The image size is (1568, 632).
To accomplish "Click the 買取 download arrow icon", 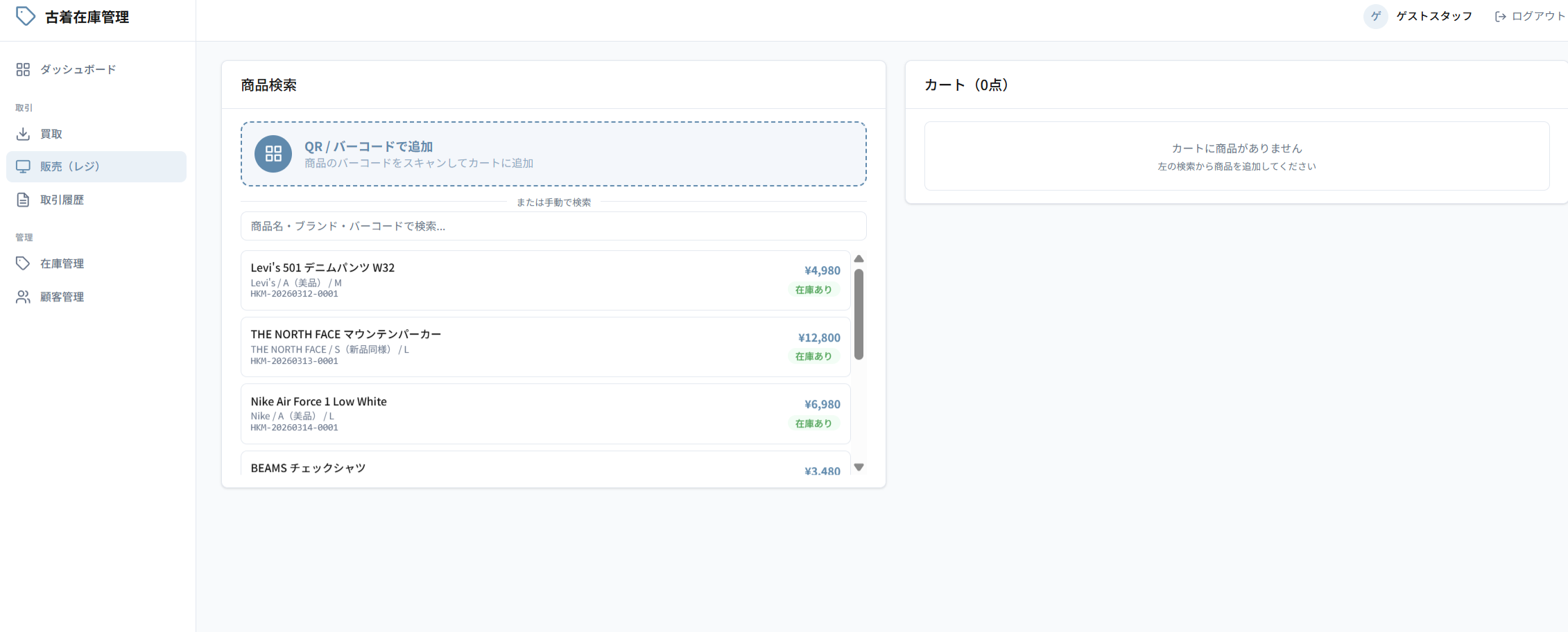I will [23, 134].
